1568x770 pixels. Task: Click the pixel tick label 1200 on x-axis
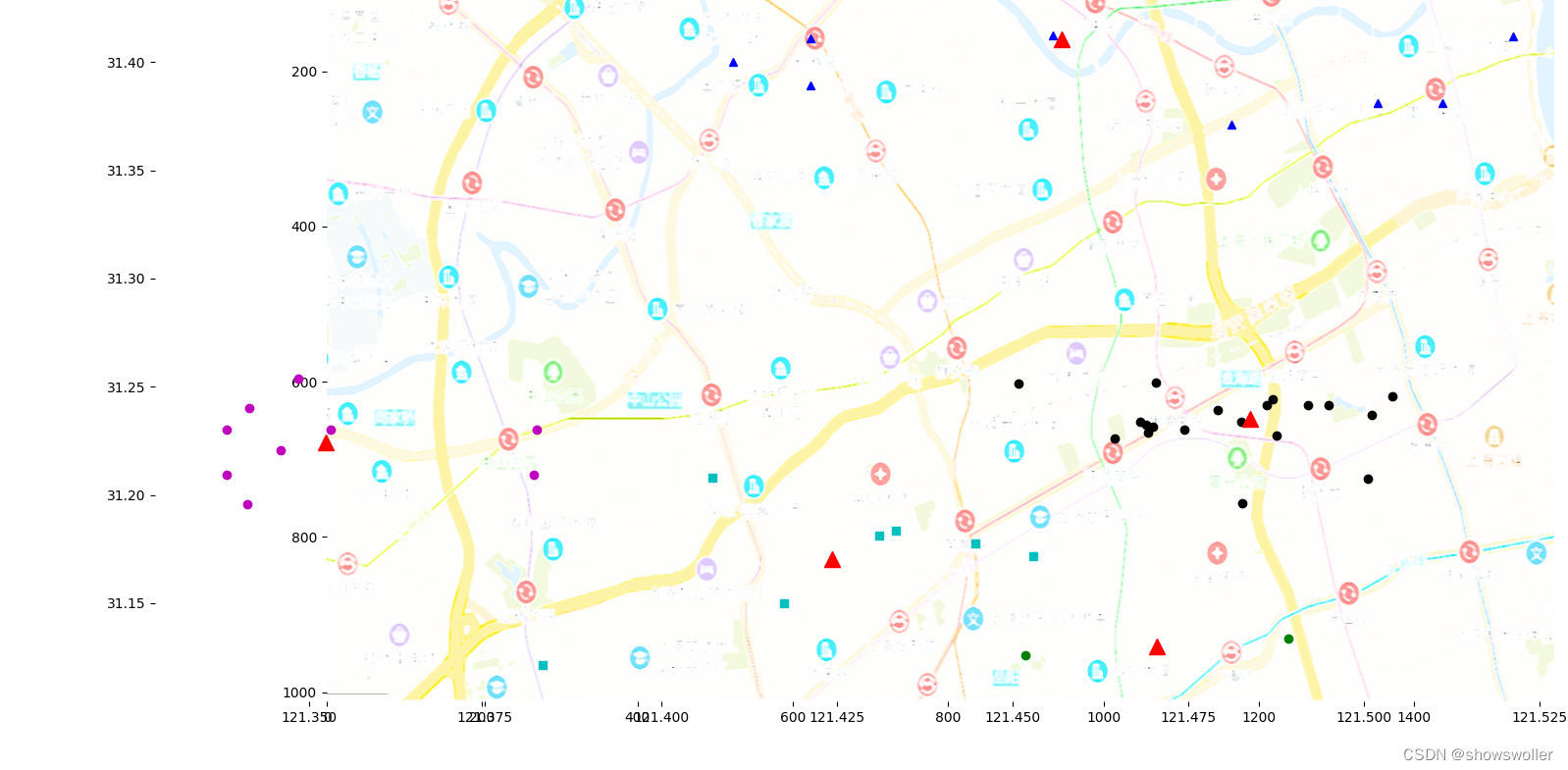[1259, 717]
